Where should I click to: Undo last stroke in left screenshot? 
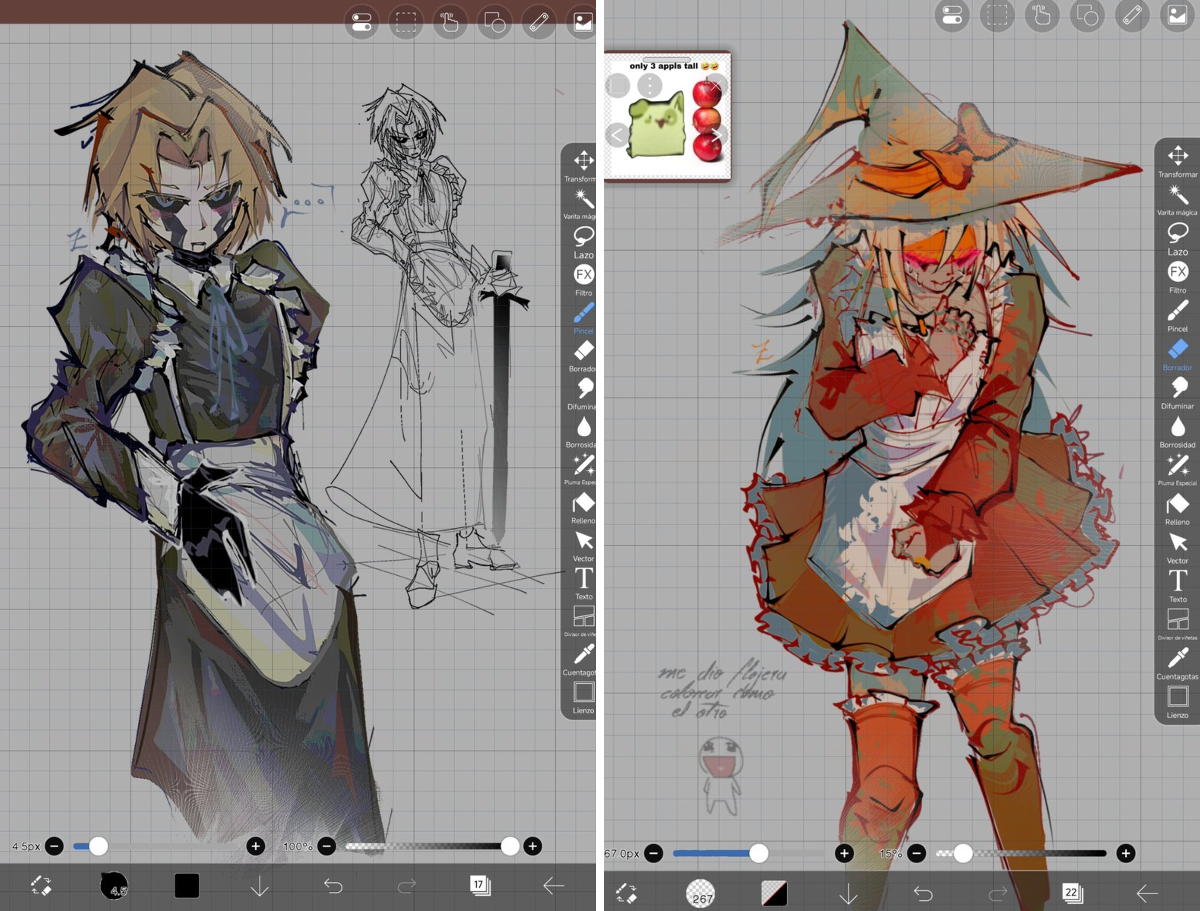333,885
